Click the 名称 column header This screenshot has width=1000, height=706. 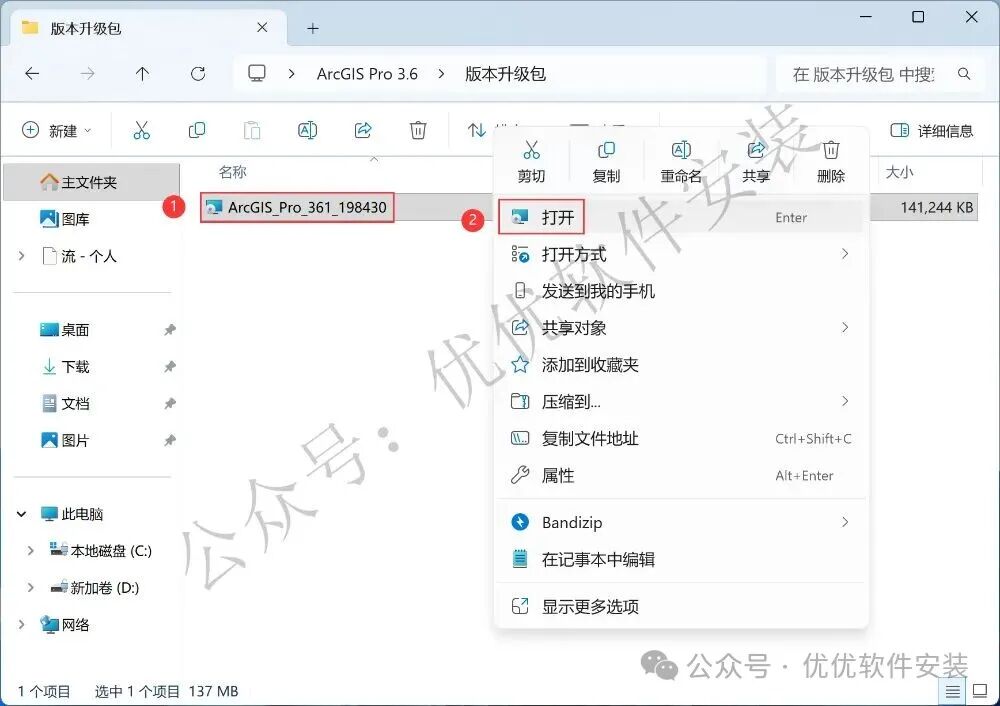pos(232,172)
